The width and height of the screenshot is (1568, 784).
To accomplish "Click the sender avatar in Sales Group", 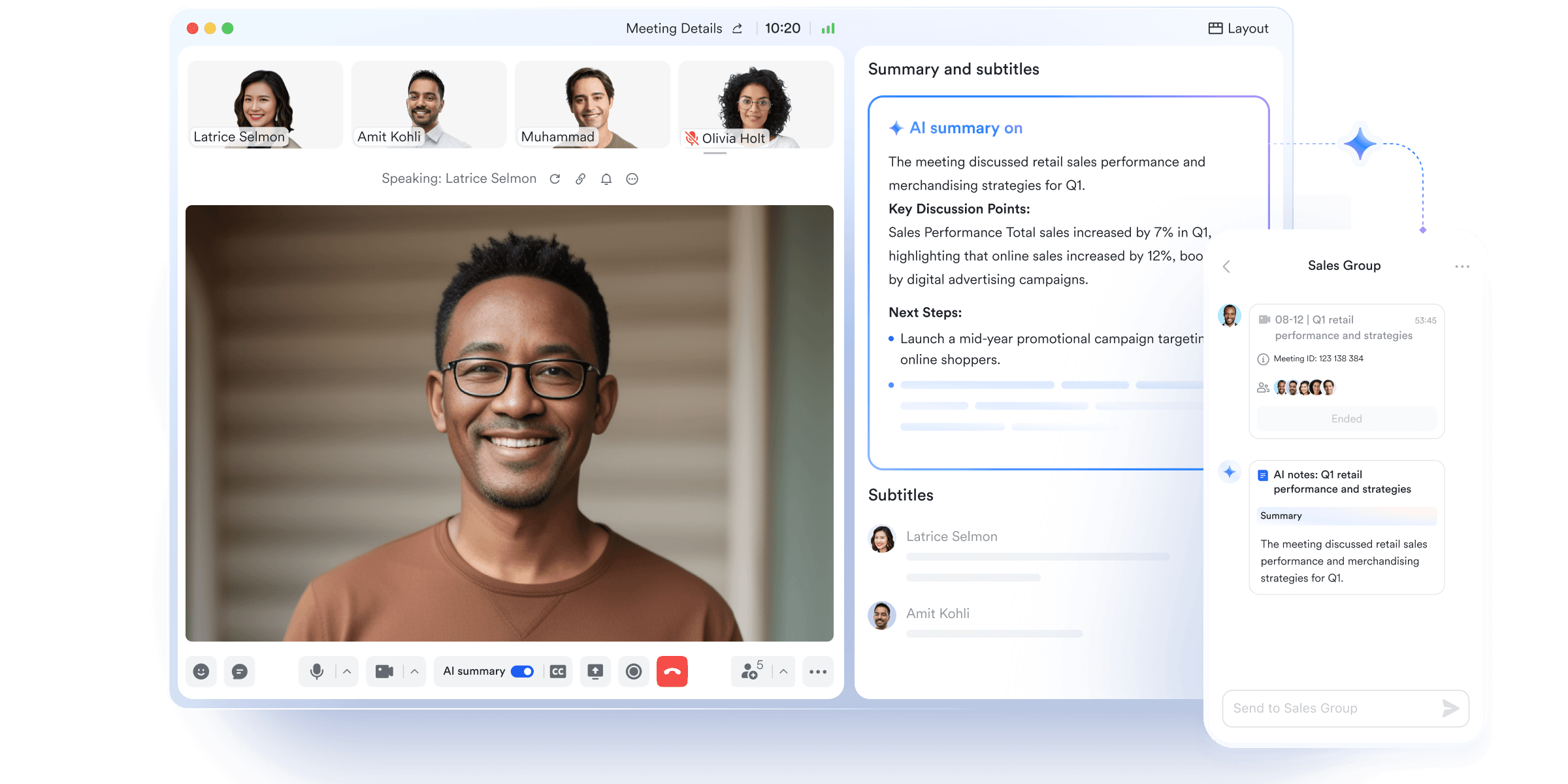I will [1230, 316].
